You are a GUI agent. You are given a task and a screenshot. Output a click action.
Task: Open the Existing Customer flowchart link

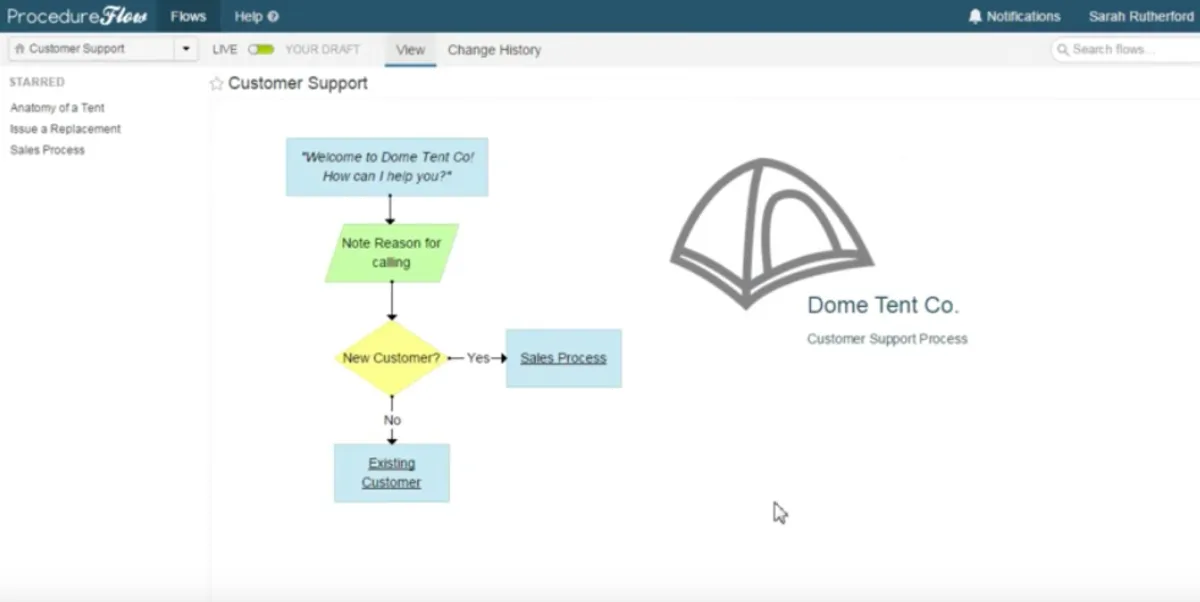click(391, 473)
